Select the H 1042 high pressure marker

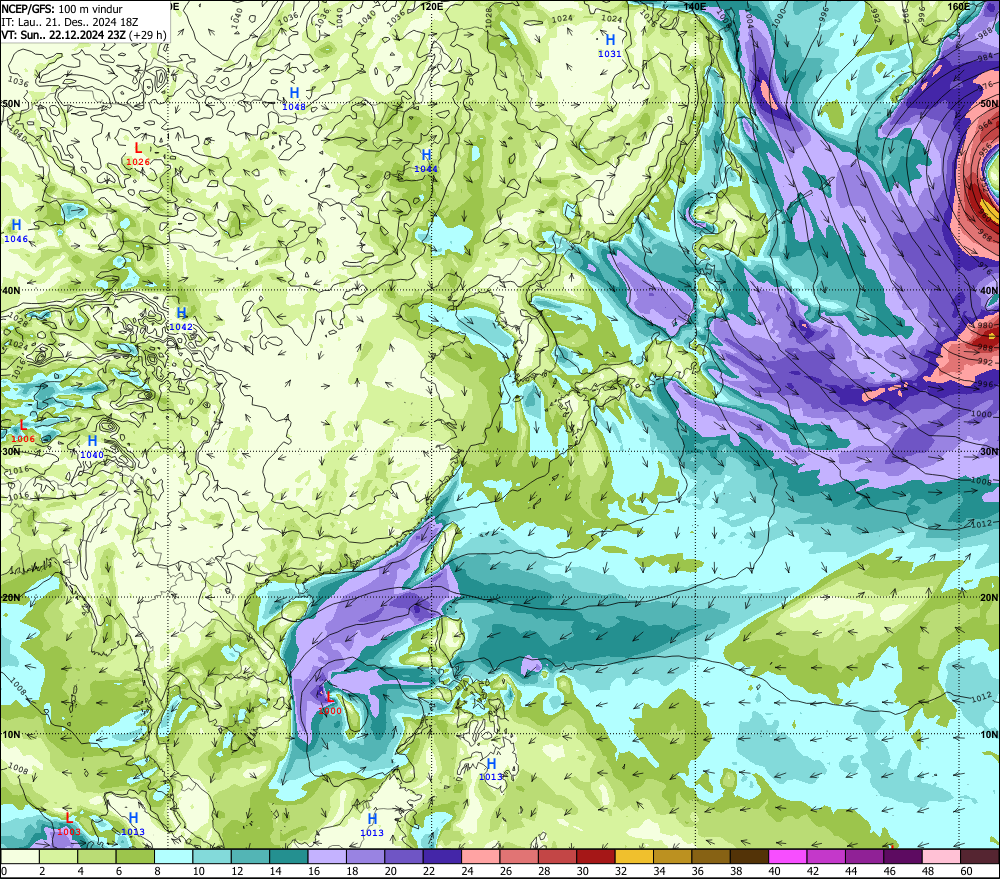[x=181, y=319]
